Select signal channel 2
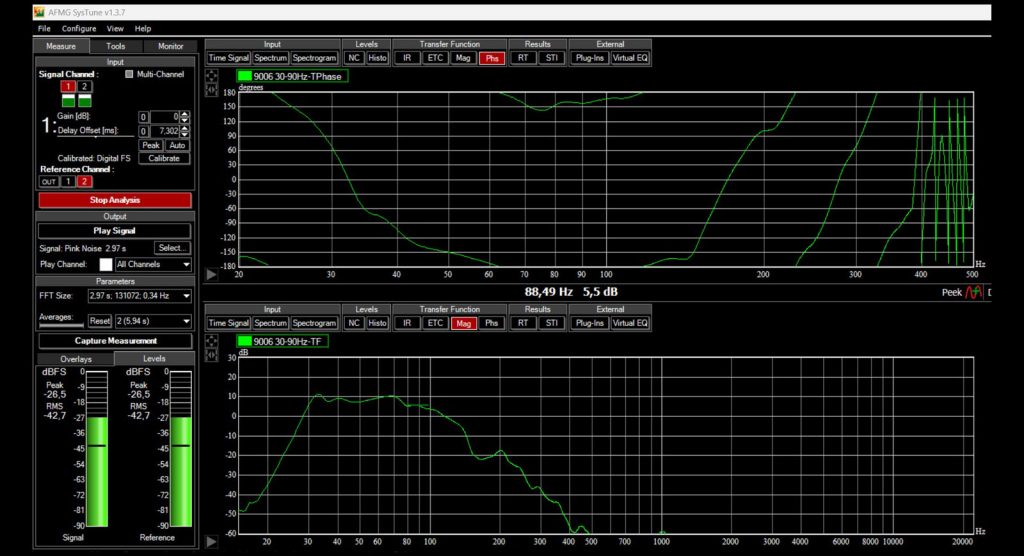This screenshot has width=1024, height=556. coord(85,87)
